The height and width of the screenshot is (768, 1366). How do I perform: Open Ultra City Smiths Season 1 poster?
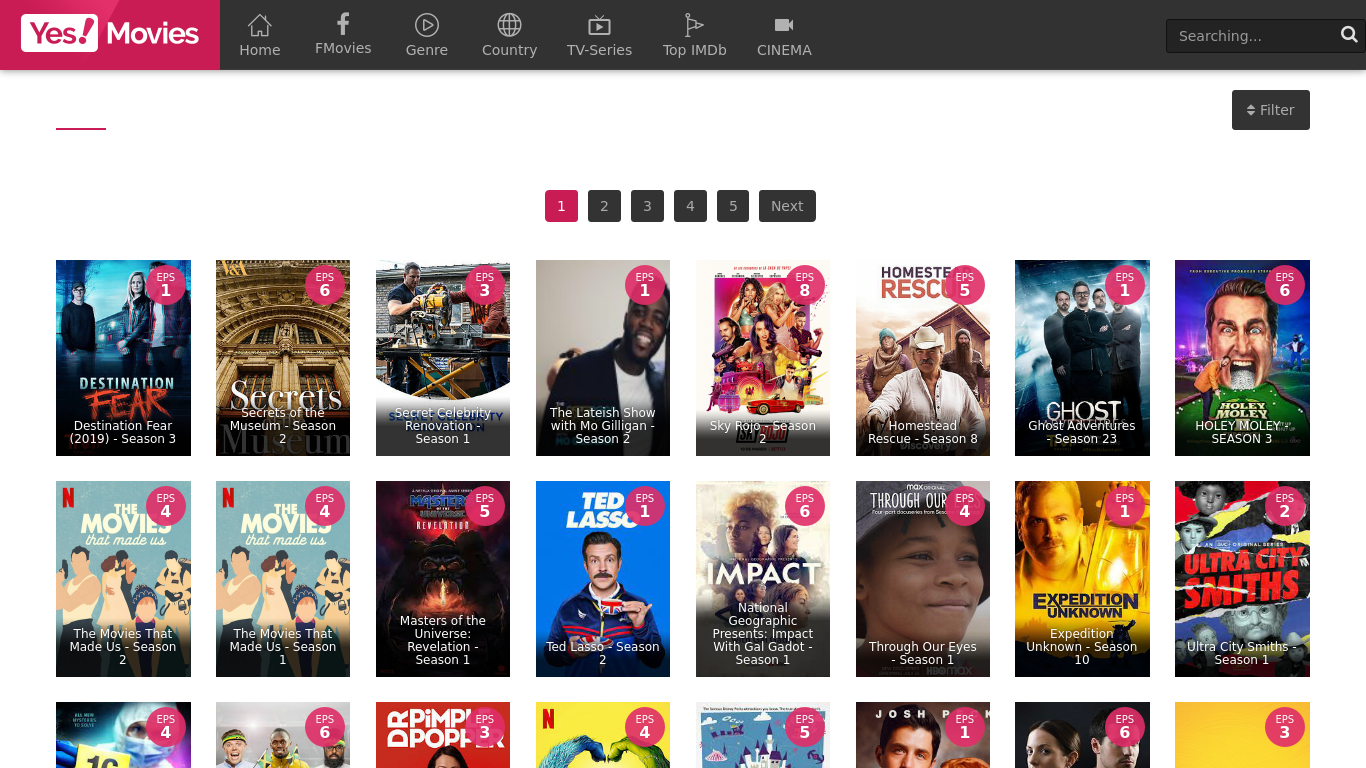1242,579
